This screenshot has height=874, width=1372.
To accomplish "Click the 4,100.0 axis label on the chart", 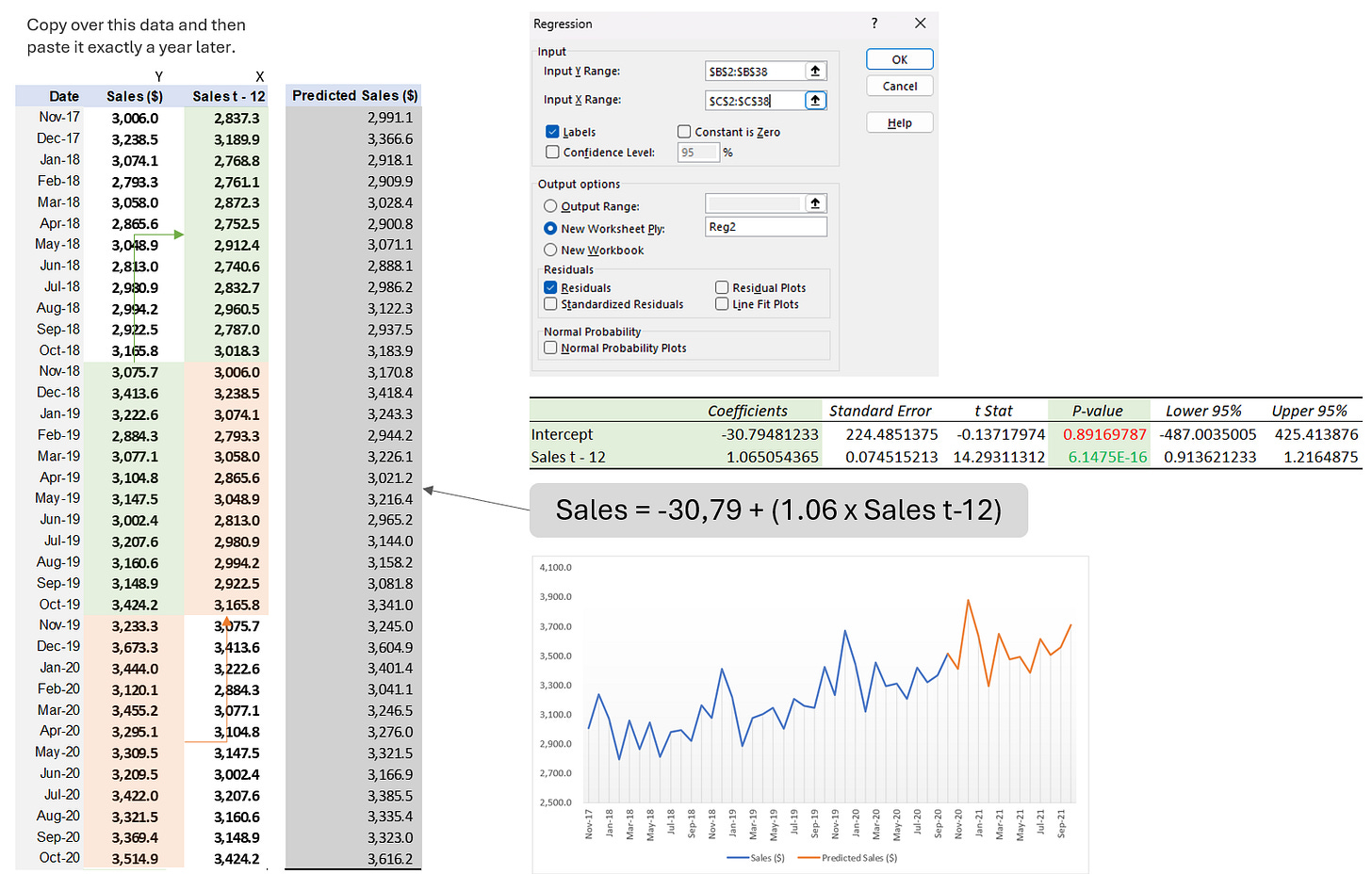I will (555, 567).
